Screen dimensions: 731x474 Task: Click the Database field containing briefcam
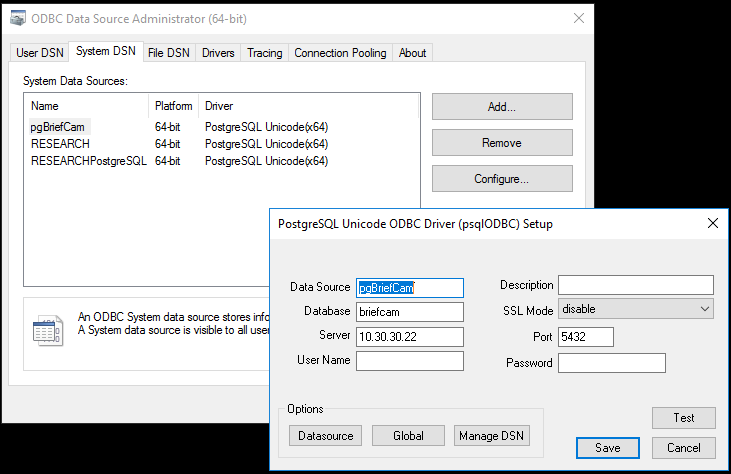coord(410,312)
